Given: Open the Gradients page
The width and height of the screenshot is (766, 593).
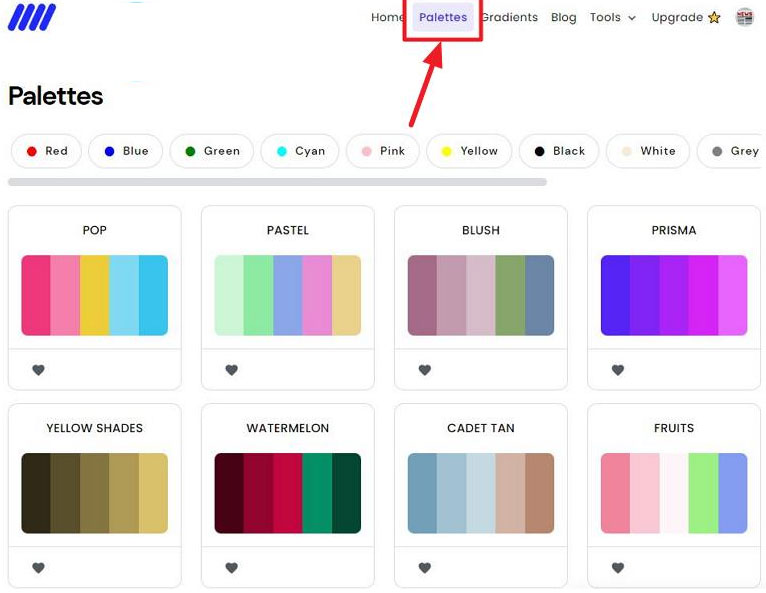Looking at the screenshot, I should point(510,18).
